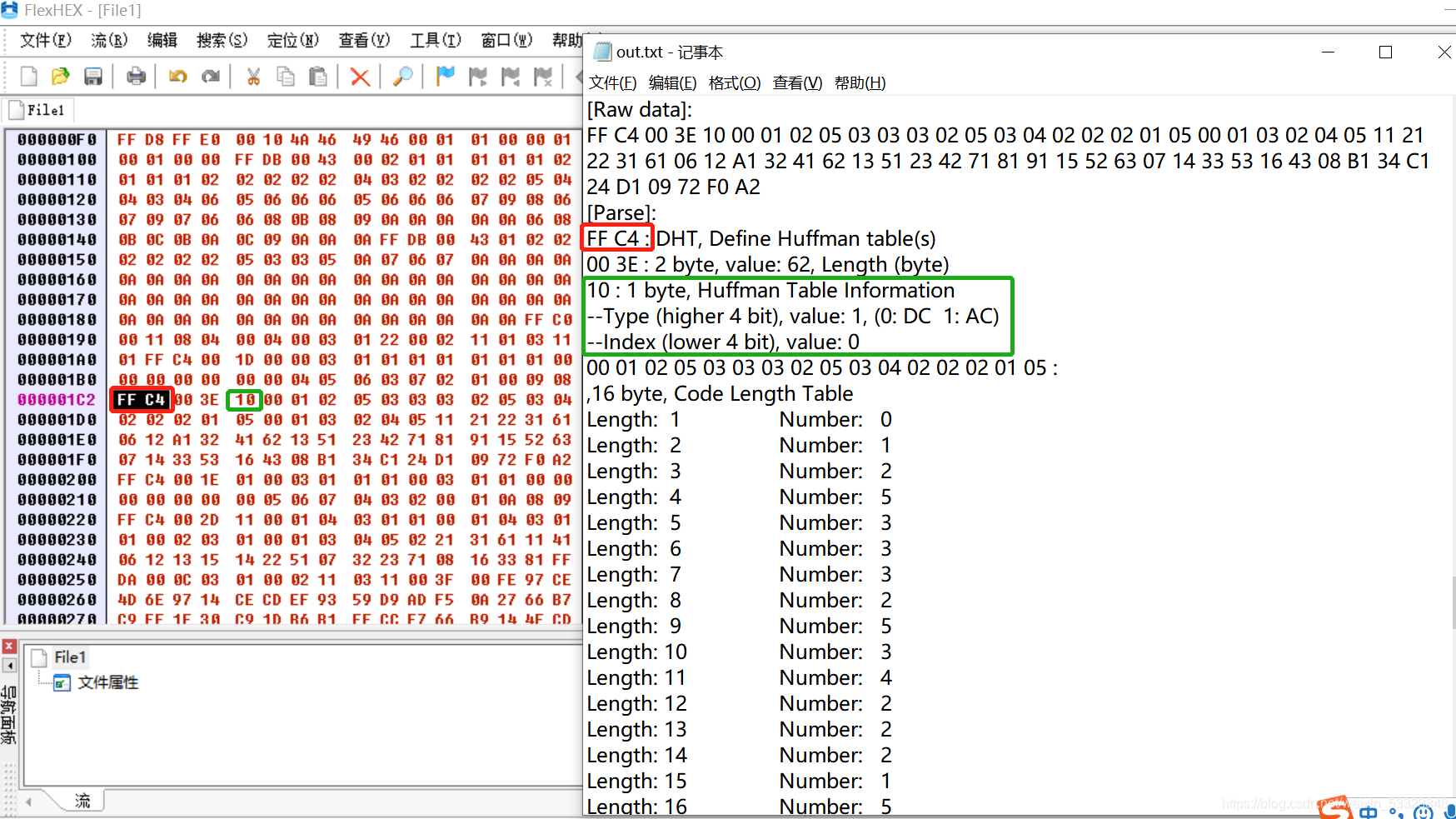Clear bookmarks with the flag X icon
The height and width of the screenshot is (819, 1456).
coord(543,77)
